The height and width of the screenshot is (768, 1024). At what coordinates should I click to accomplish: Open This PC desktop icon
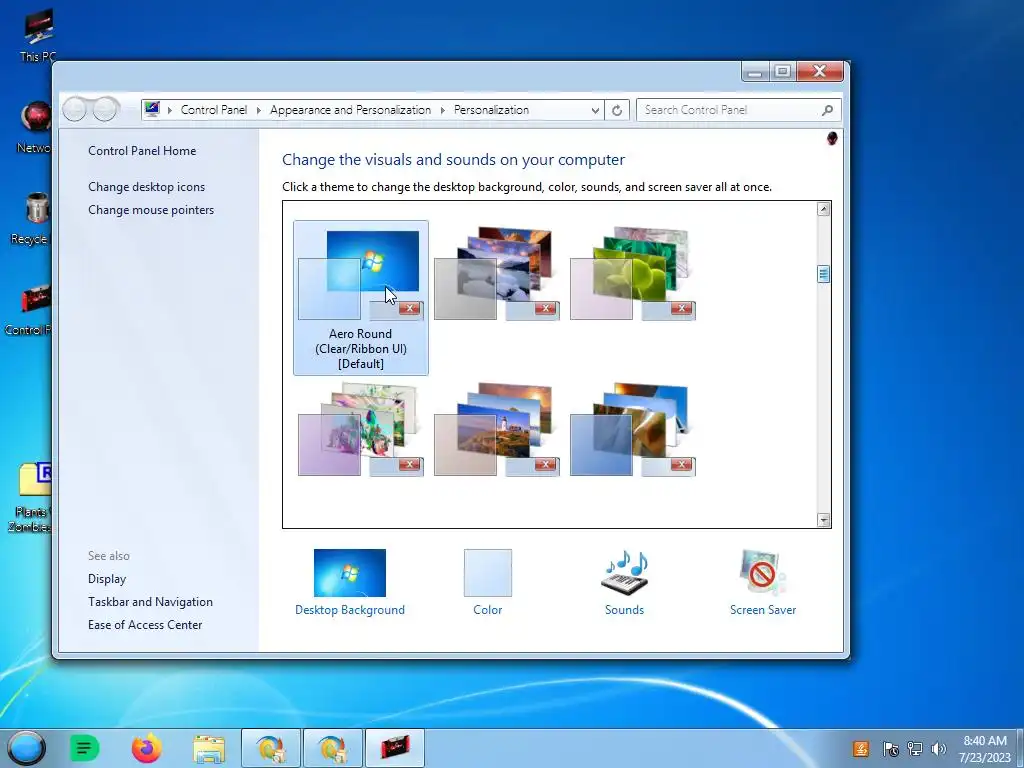[x=38, y=37]
